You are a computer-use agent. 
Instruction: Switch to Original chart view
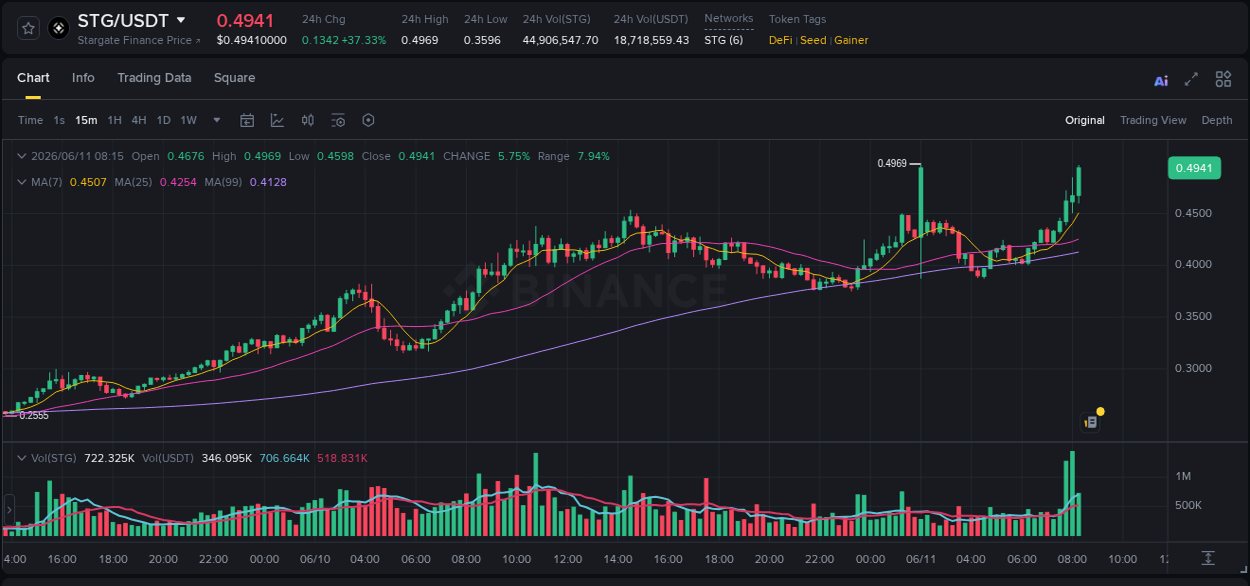click(1085, 120)
